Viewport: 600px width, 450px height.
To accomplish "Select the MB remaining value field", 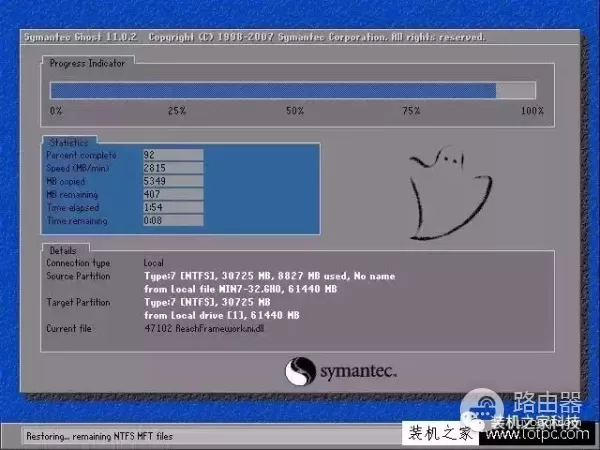I will coord(174,194).
